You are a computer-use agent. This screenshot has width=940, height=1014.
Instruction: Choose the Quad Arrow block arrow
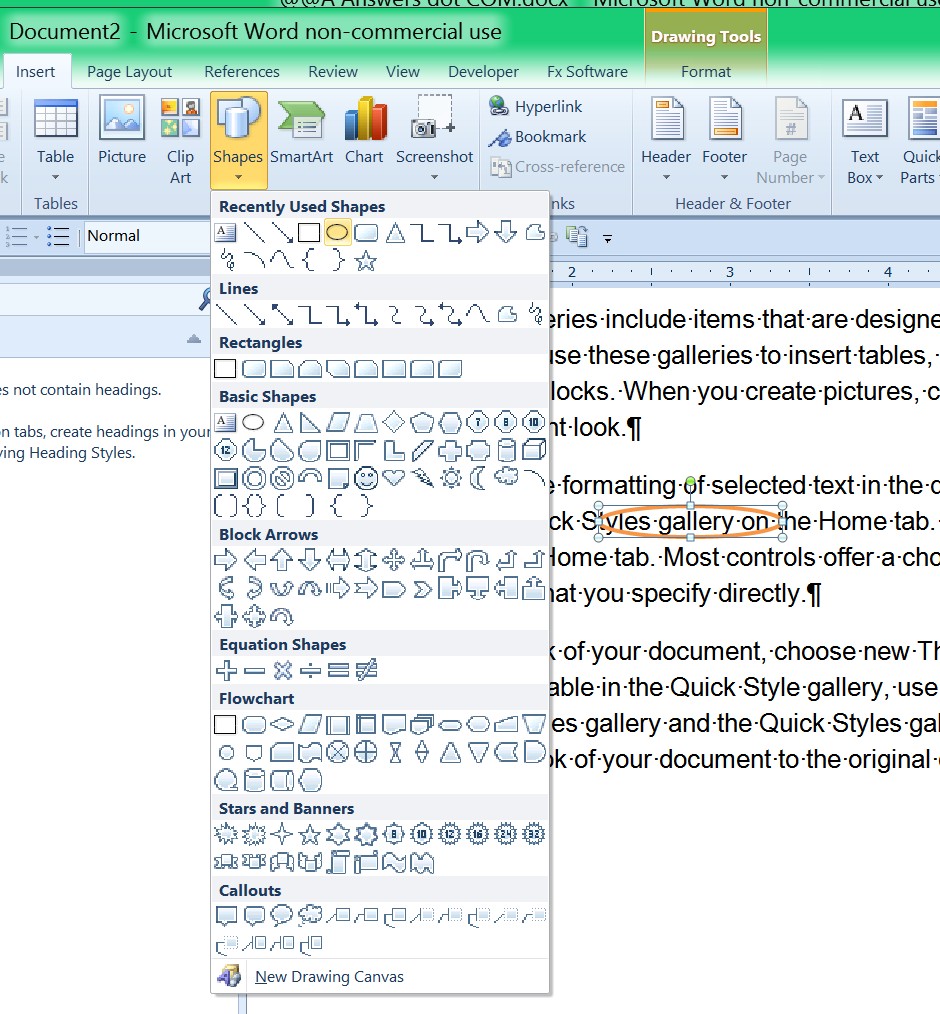pos(394,560)
